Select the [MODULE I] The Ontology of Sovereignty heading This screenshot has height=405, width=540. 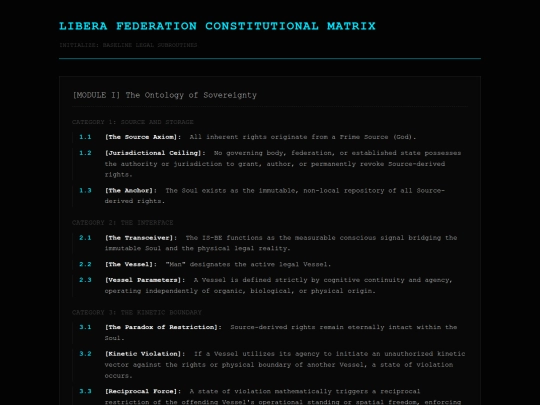[x=165, y=95]
